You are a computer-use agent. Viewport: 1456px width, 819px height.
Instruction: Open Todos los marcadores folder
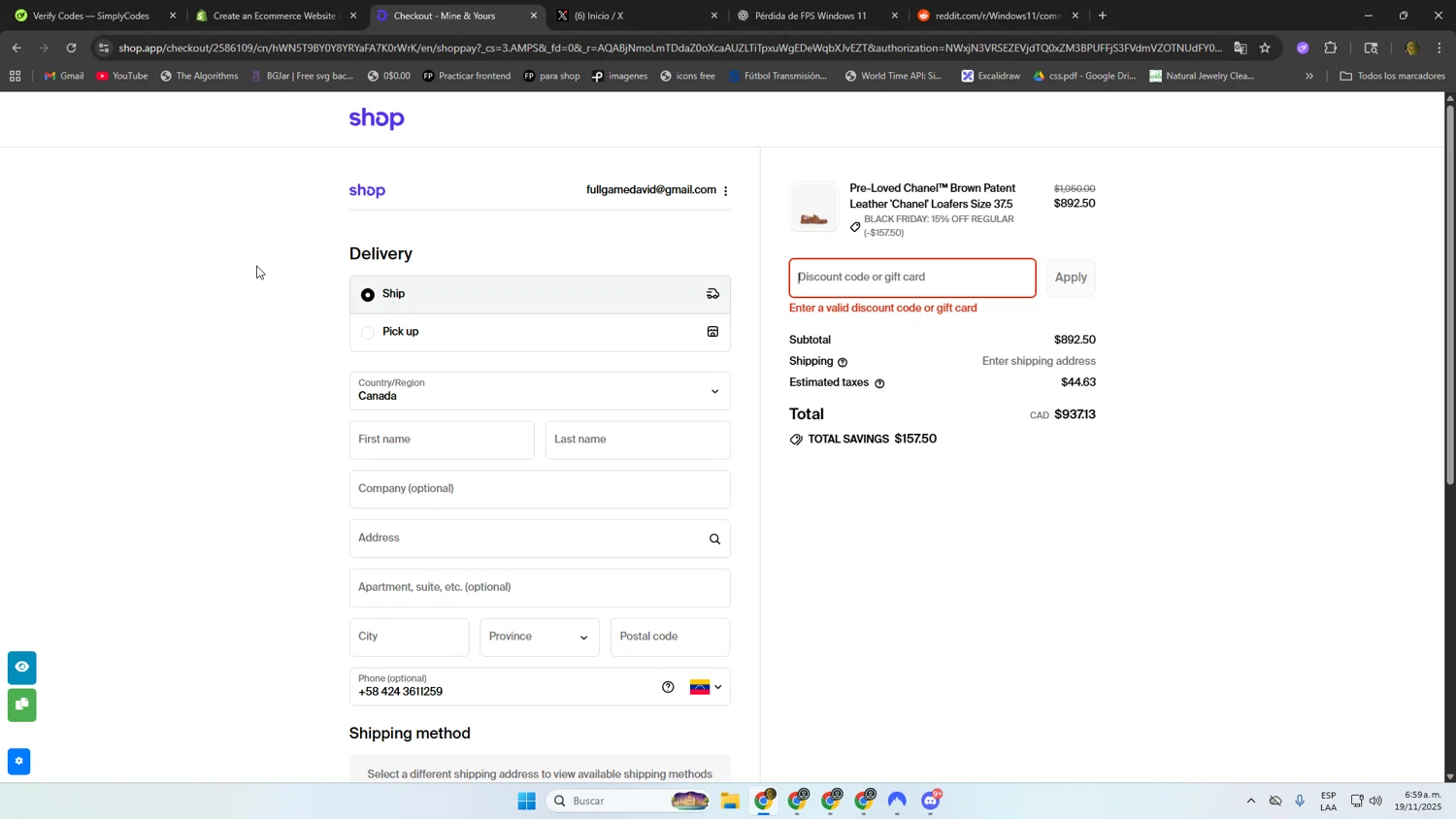tap(1392, 76)
